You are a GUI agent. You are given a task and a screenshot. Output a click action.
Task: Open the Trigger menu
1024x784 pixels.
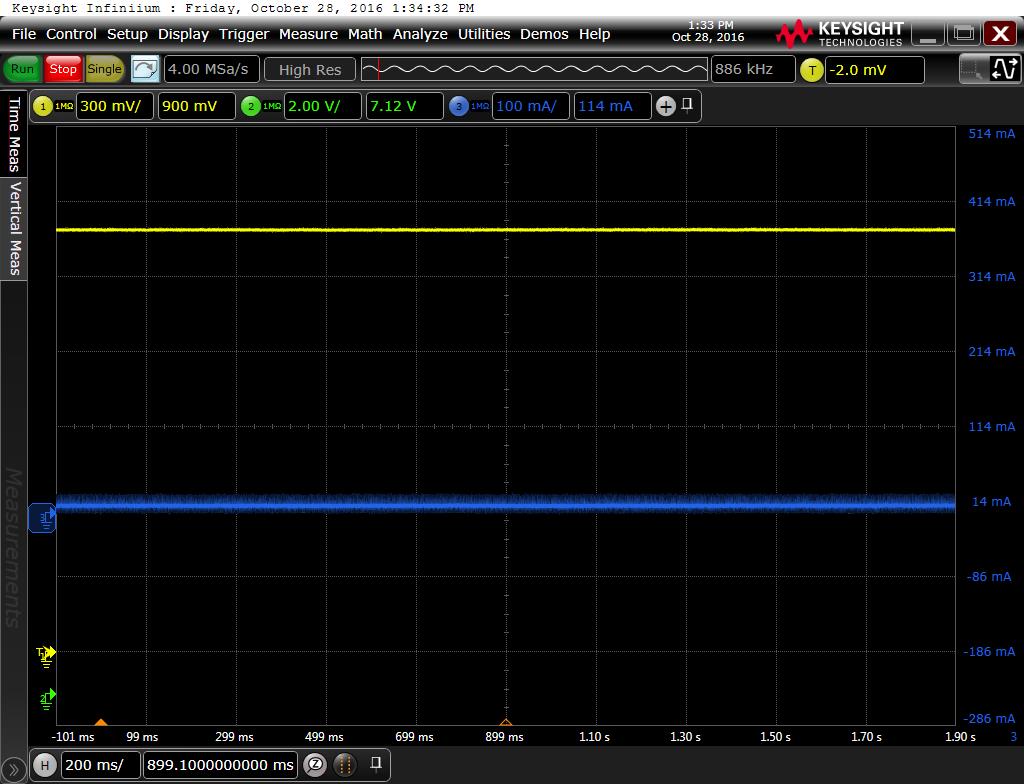pos(244,34)
